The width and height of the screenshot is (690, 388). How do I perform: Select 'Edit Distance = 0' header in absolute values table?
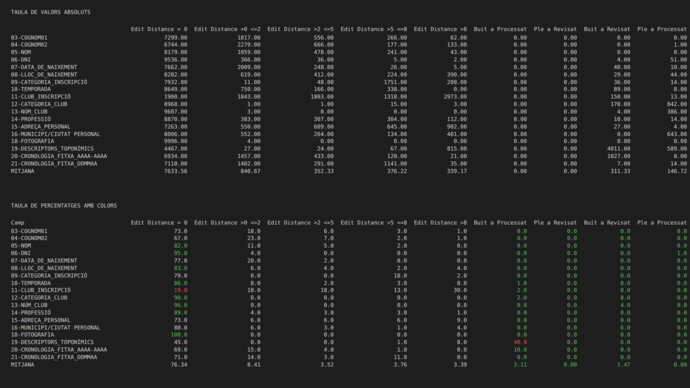(x=159, y=29)
